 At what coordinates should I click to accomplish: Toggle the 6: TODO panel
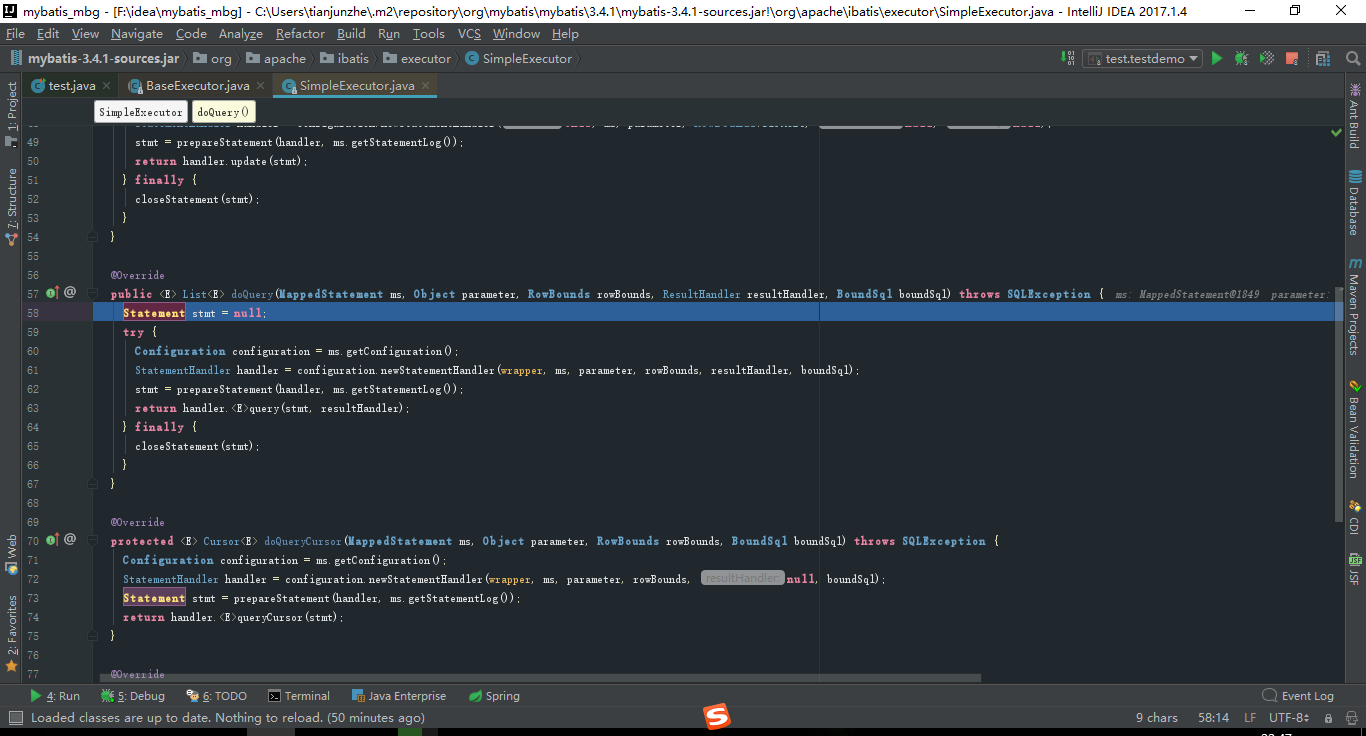point(215,695)
